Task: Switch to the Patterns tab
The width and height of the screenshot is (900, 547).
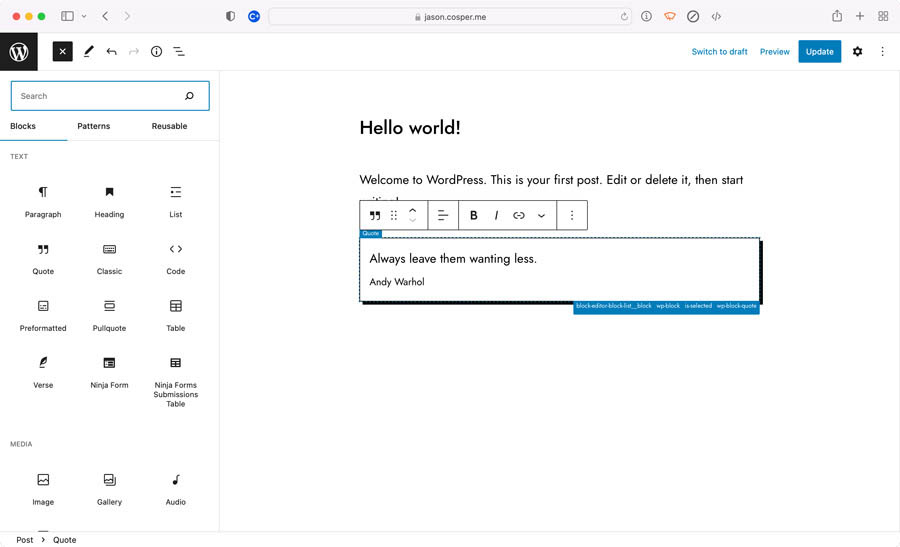Action: pos(94,126)
